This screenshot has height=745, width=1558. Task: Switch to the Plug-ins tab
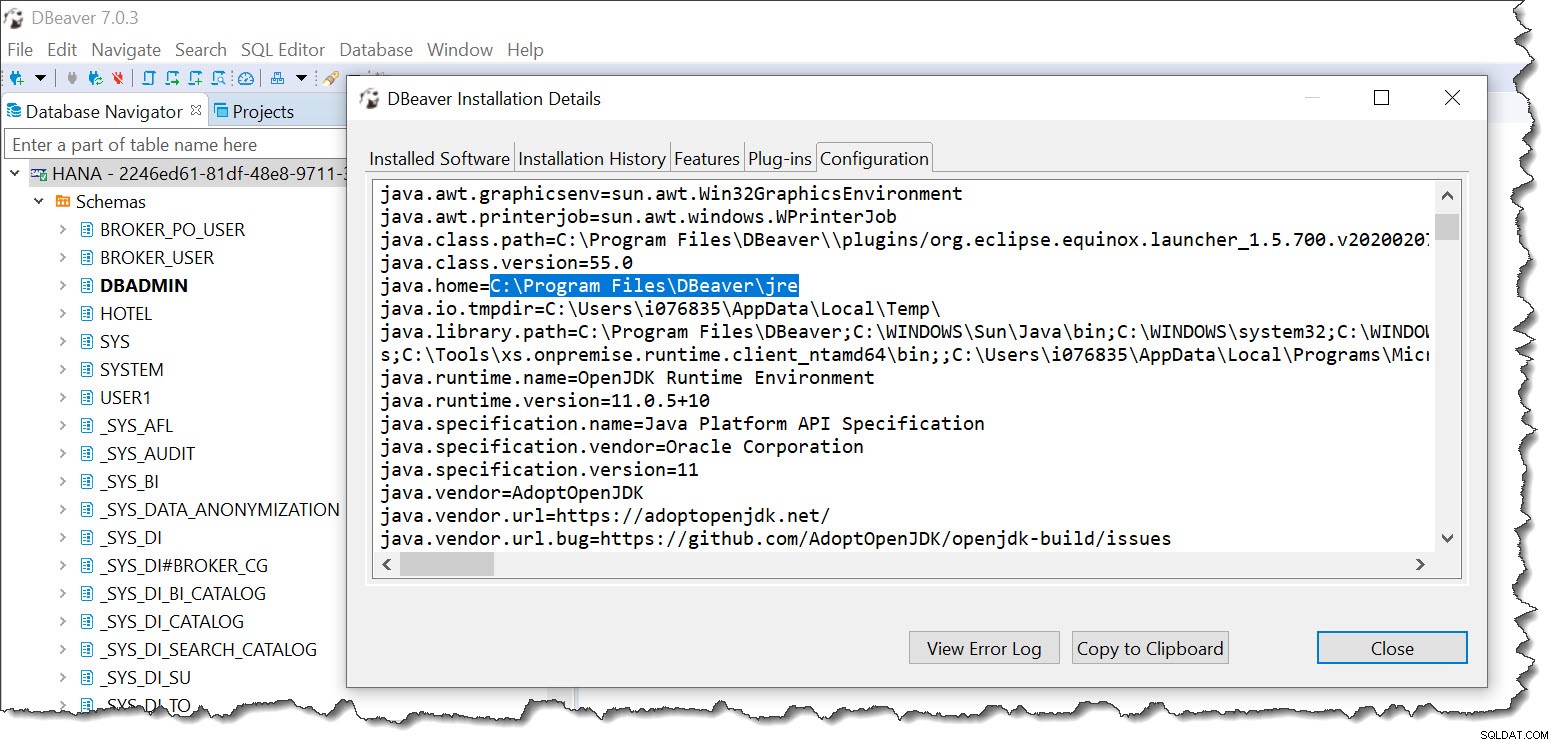point(780,158)
